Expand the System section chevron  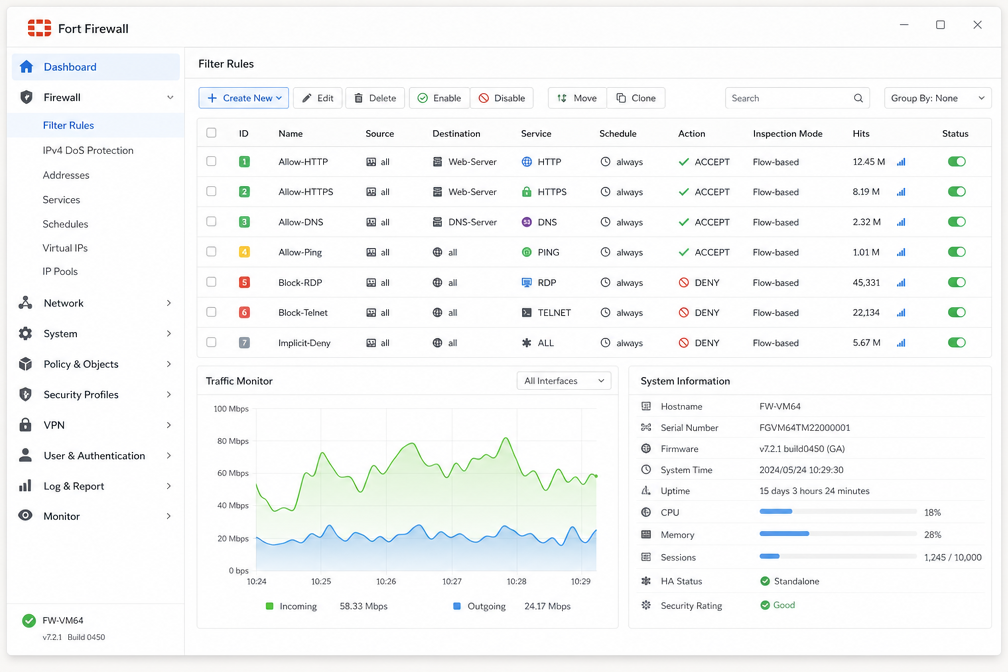(169, 333)
